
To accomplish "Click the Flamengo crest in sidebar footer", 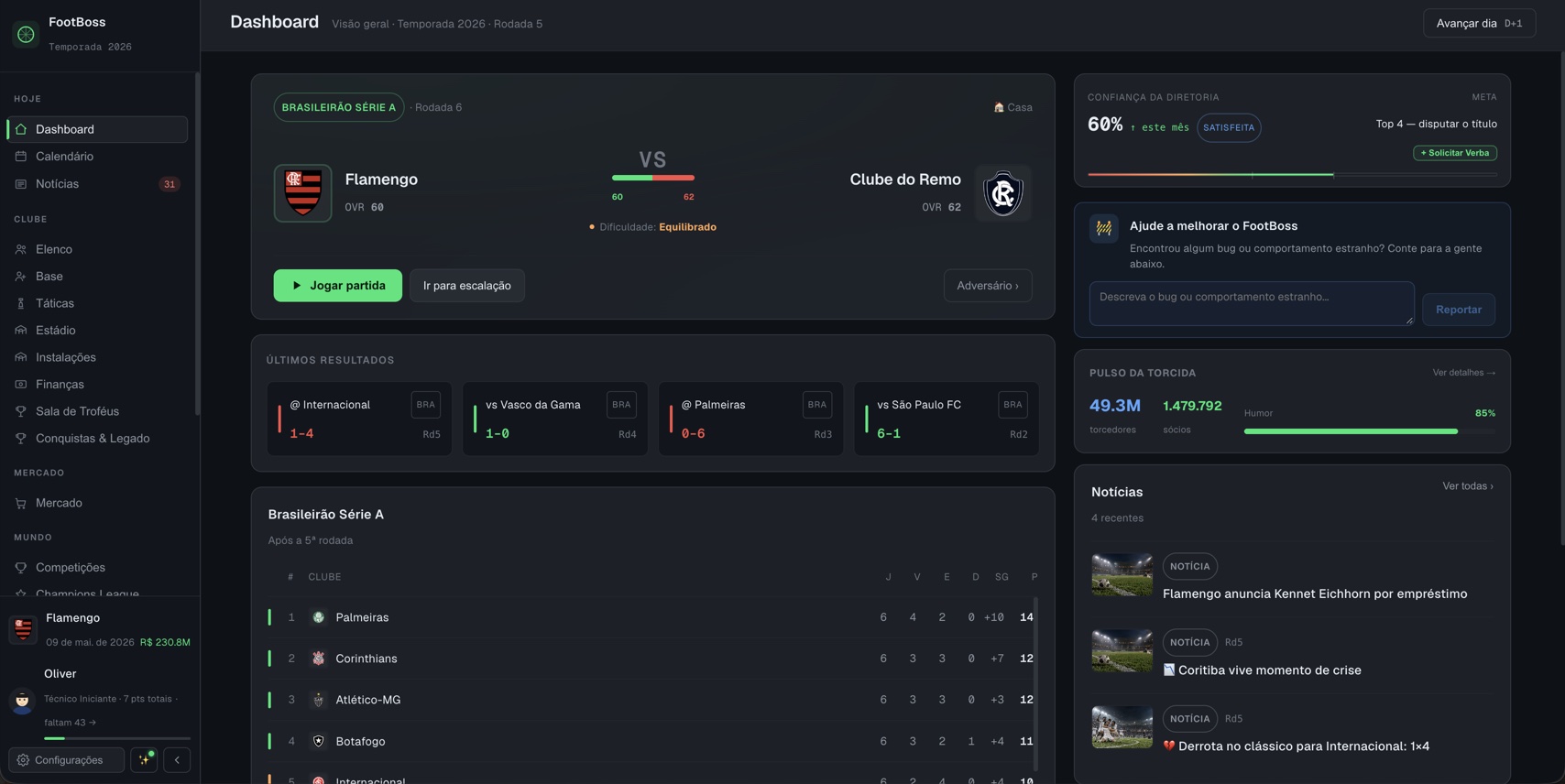I will click(23, 629).
